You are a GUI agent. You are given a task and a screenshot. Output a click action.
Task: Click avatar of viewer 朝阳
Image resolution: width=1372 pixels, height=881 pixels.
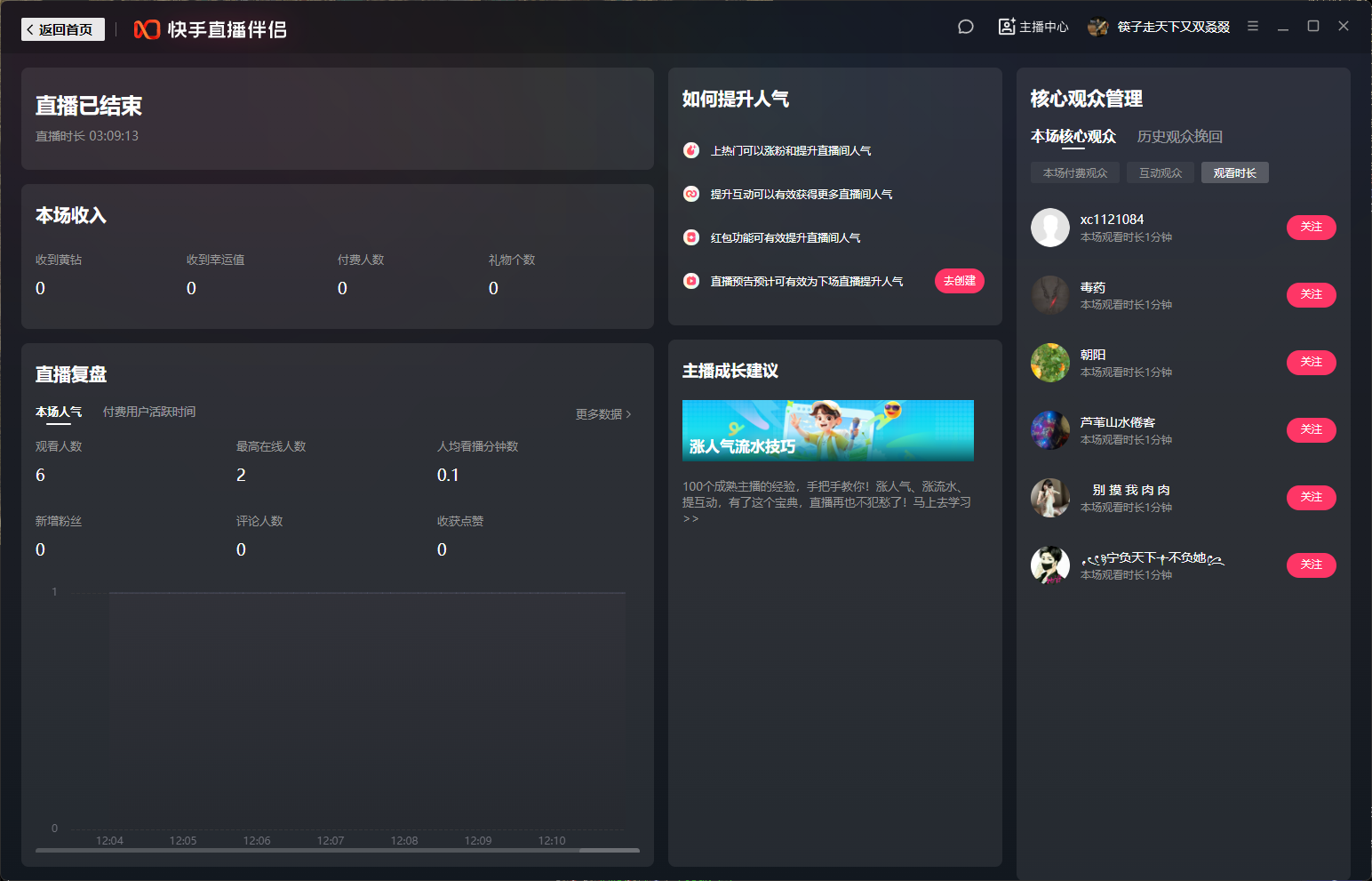click(1050, 363)
